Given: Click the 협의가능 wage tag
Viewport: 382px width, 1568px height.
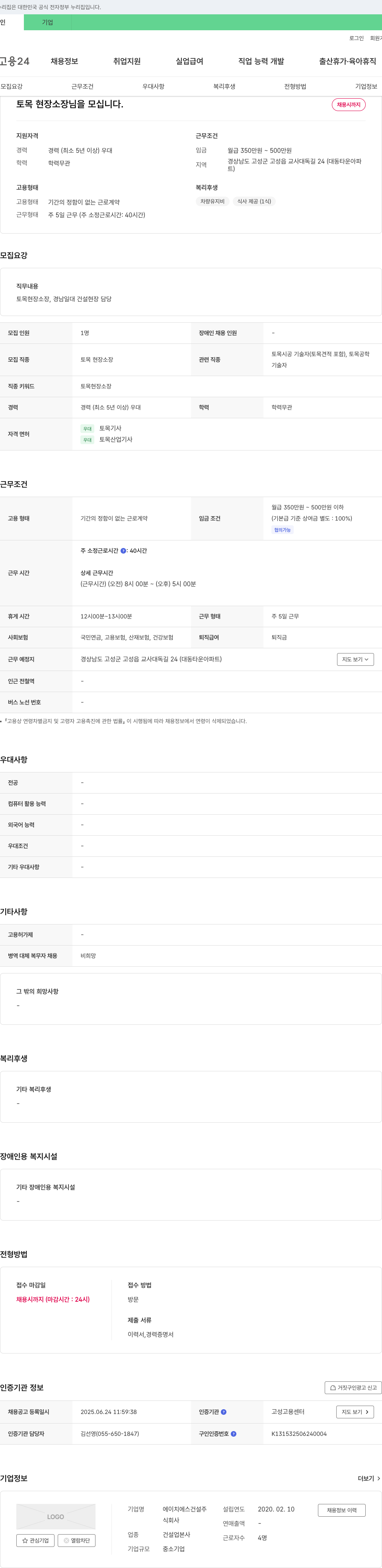Looking at the screenshot, I should click(282, 530).
